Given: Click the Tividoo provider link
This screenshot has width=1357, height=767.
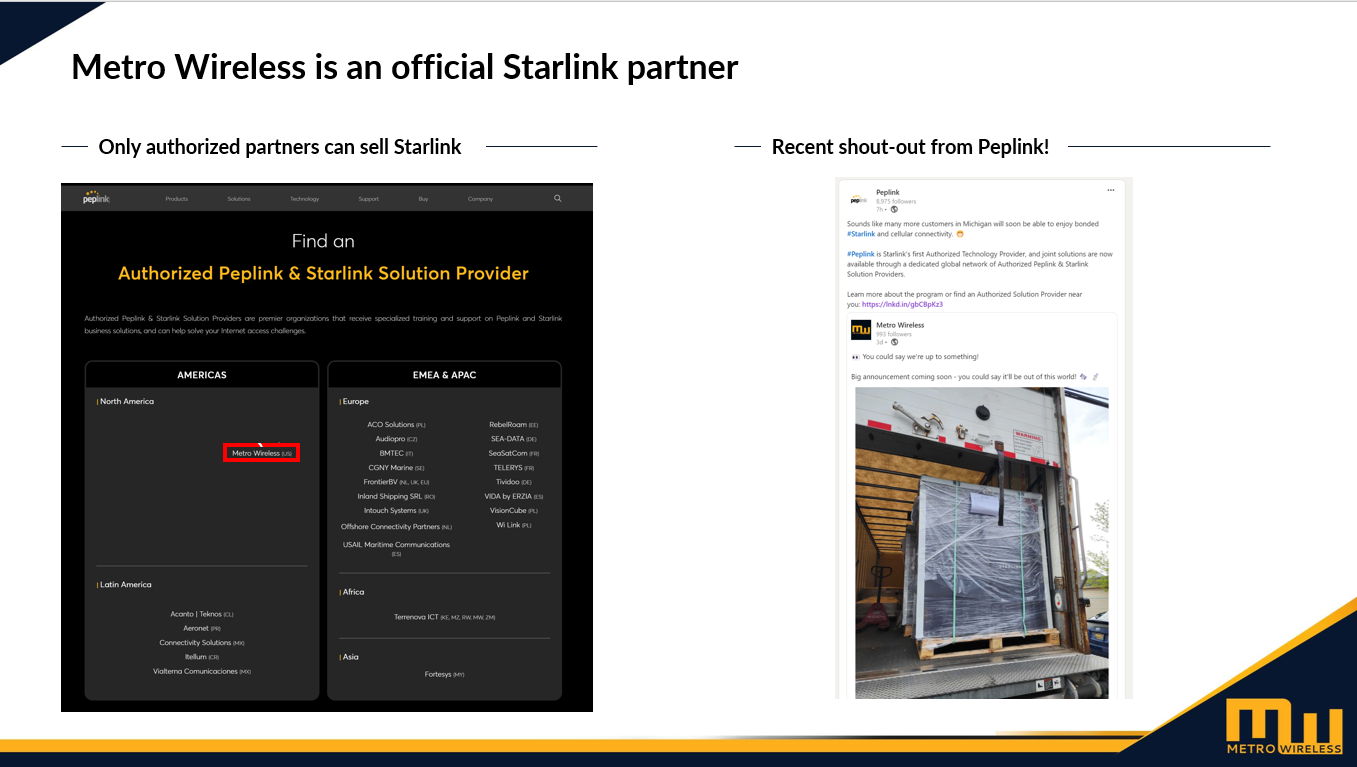Looking at the screenshot, I should pos(514,482).
